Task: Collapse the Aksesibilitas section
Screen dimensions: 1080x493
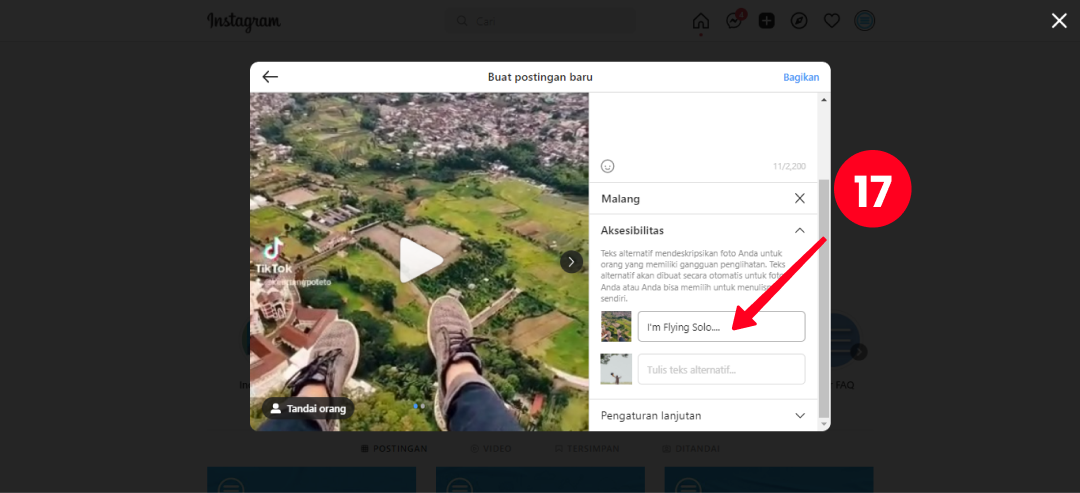Action: 800,230
